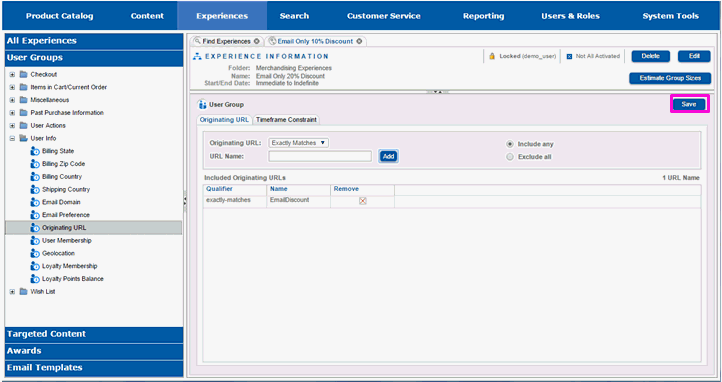
Task: Sort by the Name column header
Action: pos(298,189)
